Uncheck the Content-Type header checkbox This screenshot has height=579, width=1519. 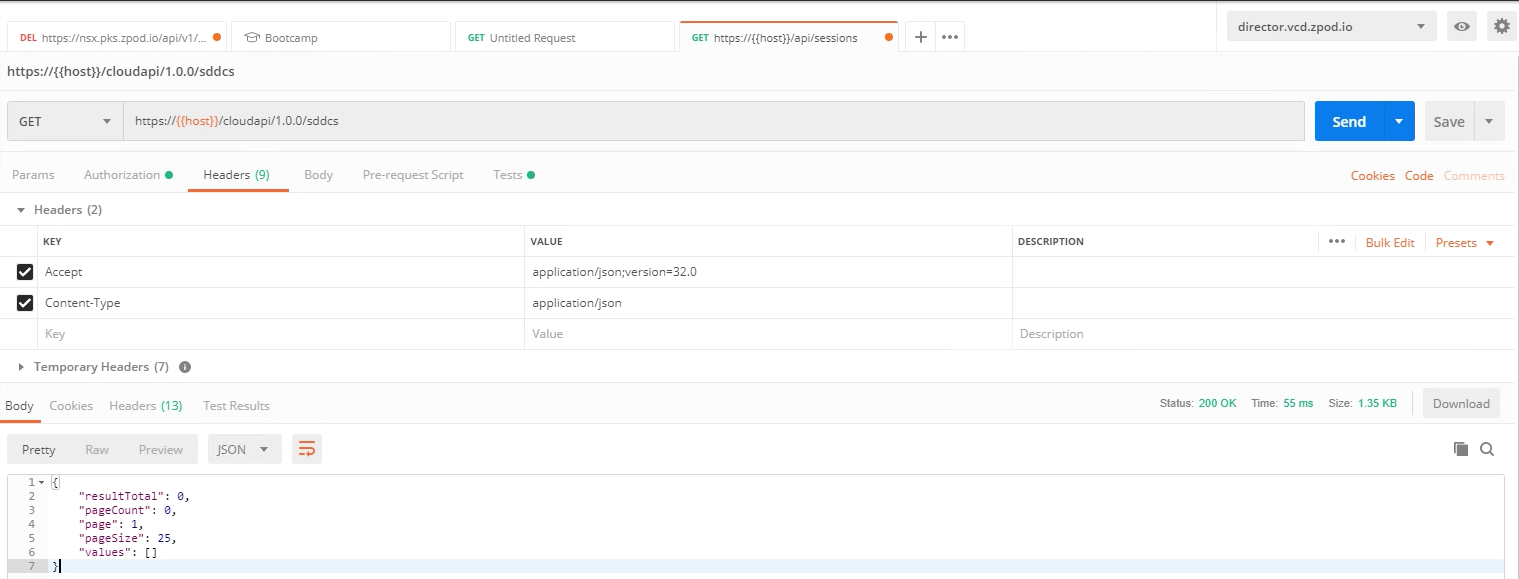pyautogui.click(x=25, y=303)
